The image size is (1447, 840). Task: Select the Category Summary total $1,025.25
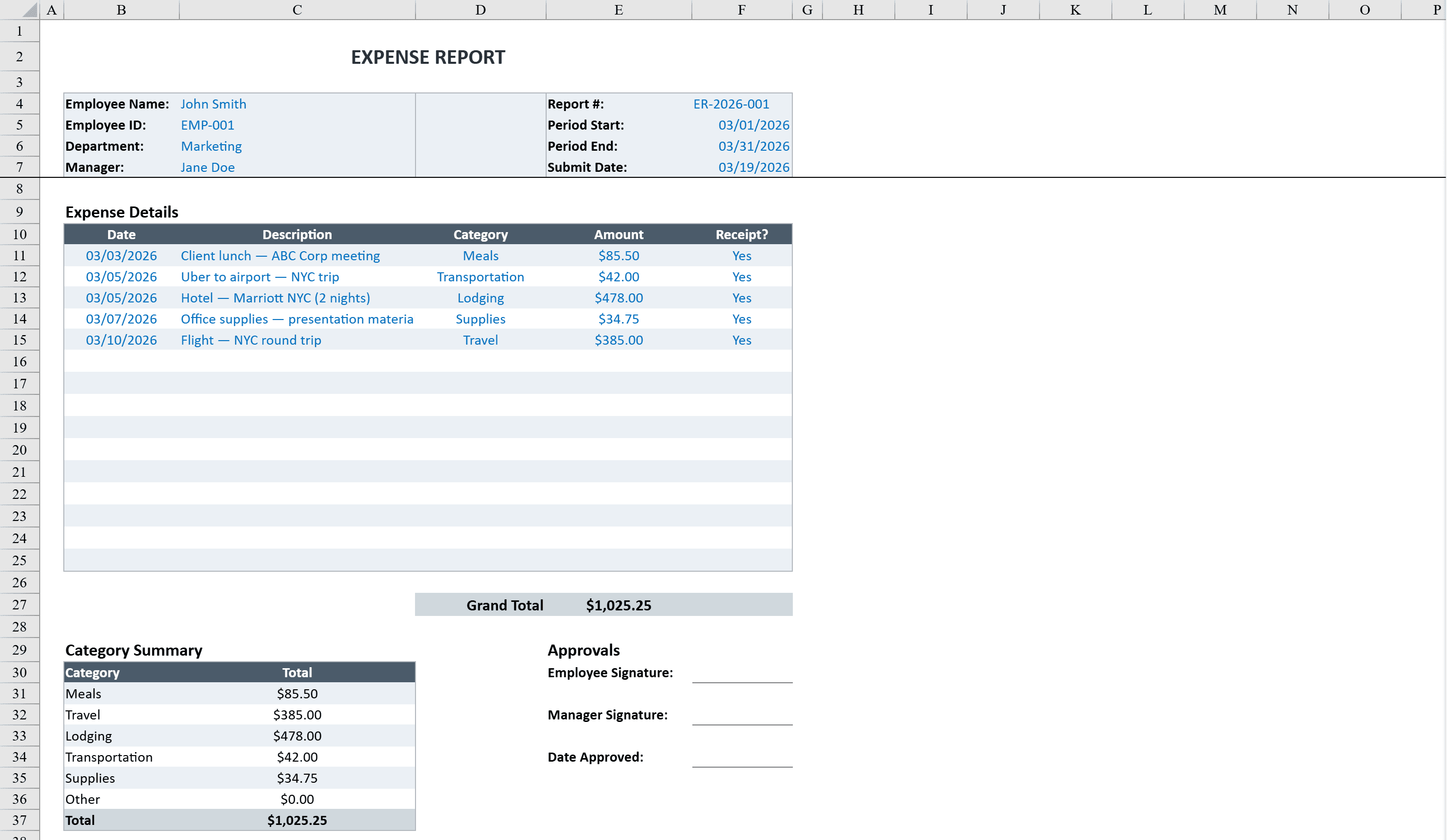pyautogui.click(x=297, y=820)
